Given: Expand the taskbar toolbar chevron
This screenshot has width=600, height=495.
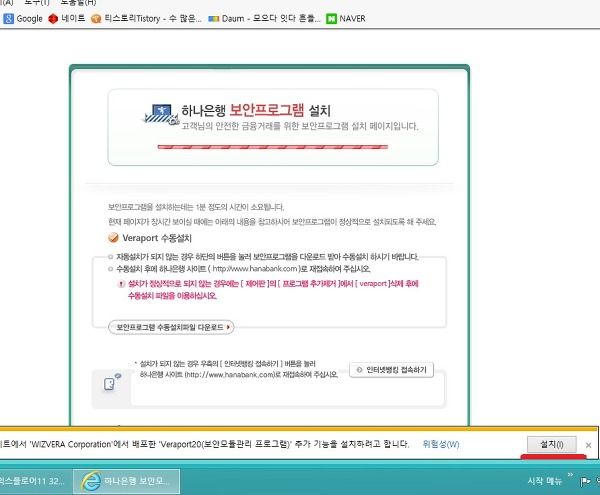Looking at the screenshot, I should [x=570, y=475].
